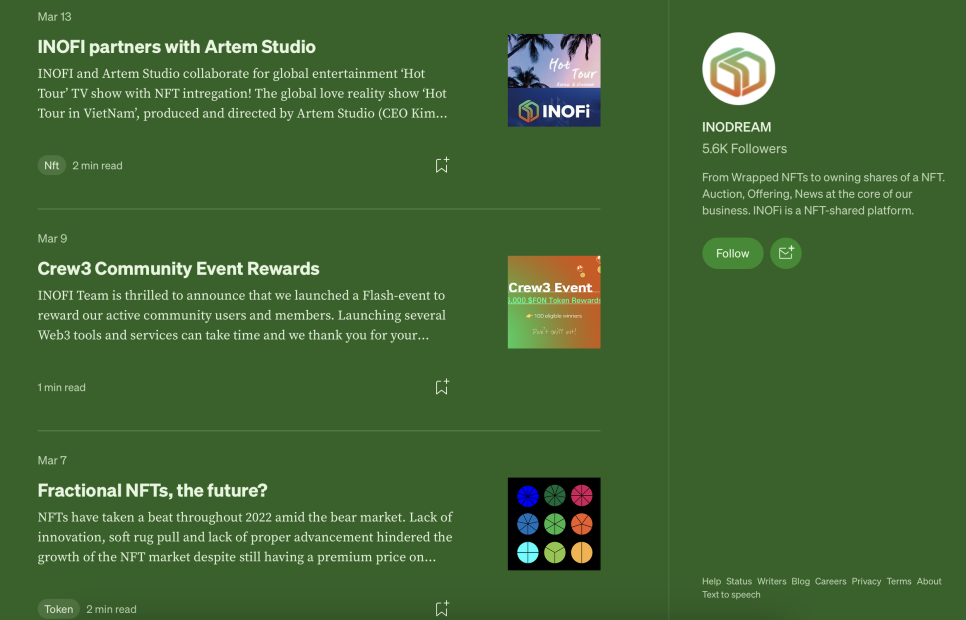The height and width of the screenshot is (620, 966).
Task: Open the INODREAM profile avatar
Action: pyautogui.click(x=738, y=68)
